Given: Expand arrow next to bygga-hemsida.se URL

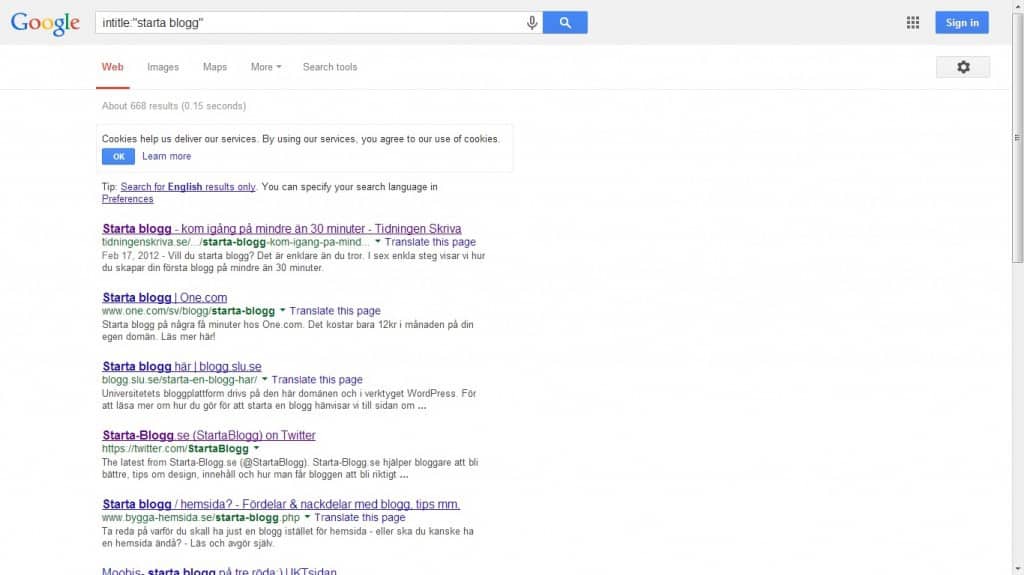Looking at the screenshot, I should click(307, 518).
